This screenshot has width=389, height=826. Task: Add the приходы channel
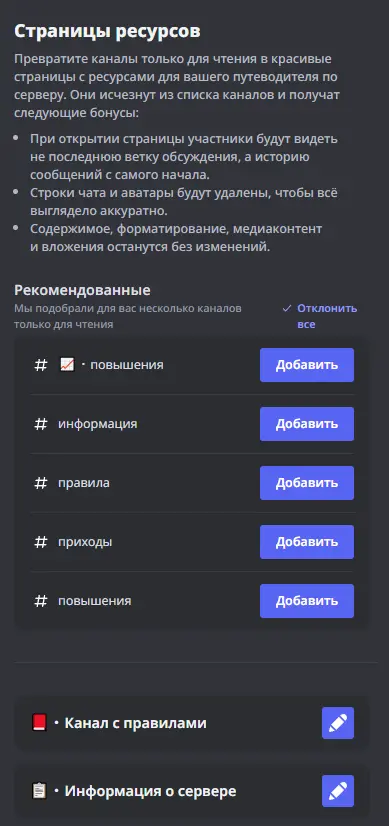[x=307, y=542]
